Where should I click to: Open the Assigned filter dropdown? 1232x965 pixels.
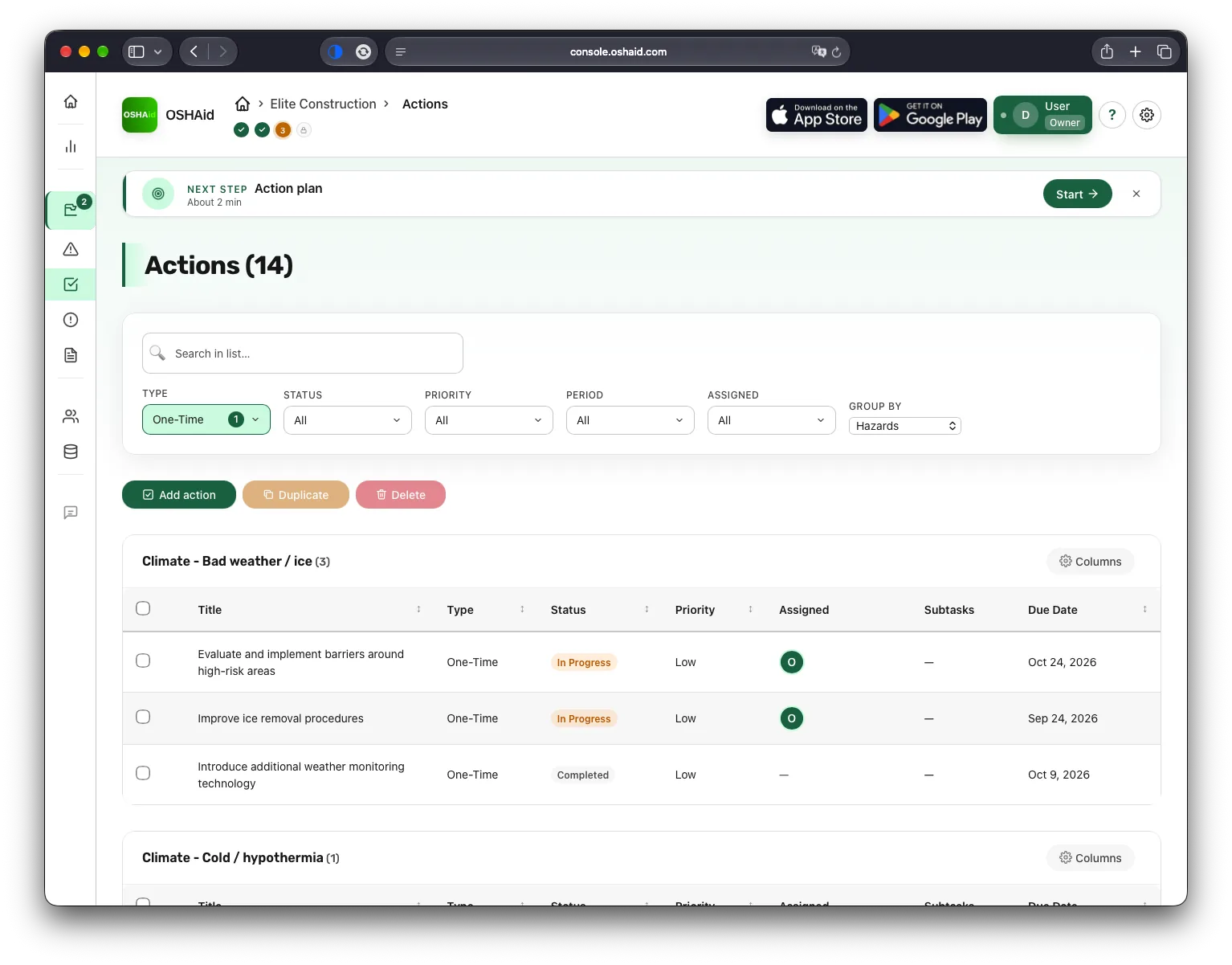772,420
